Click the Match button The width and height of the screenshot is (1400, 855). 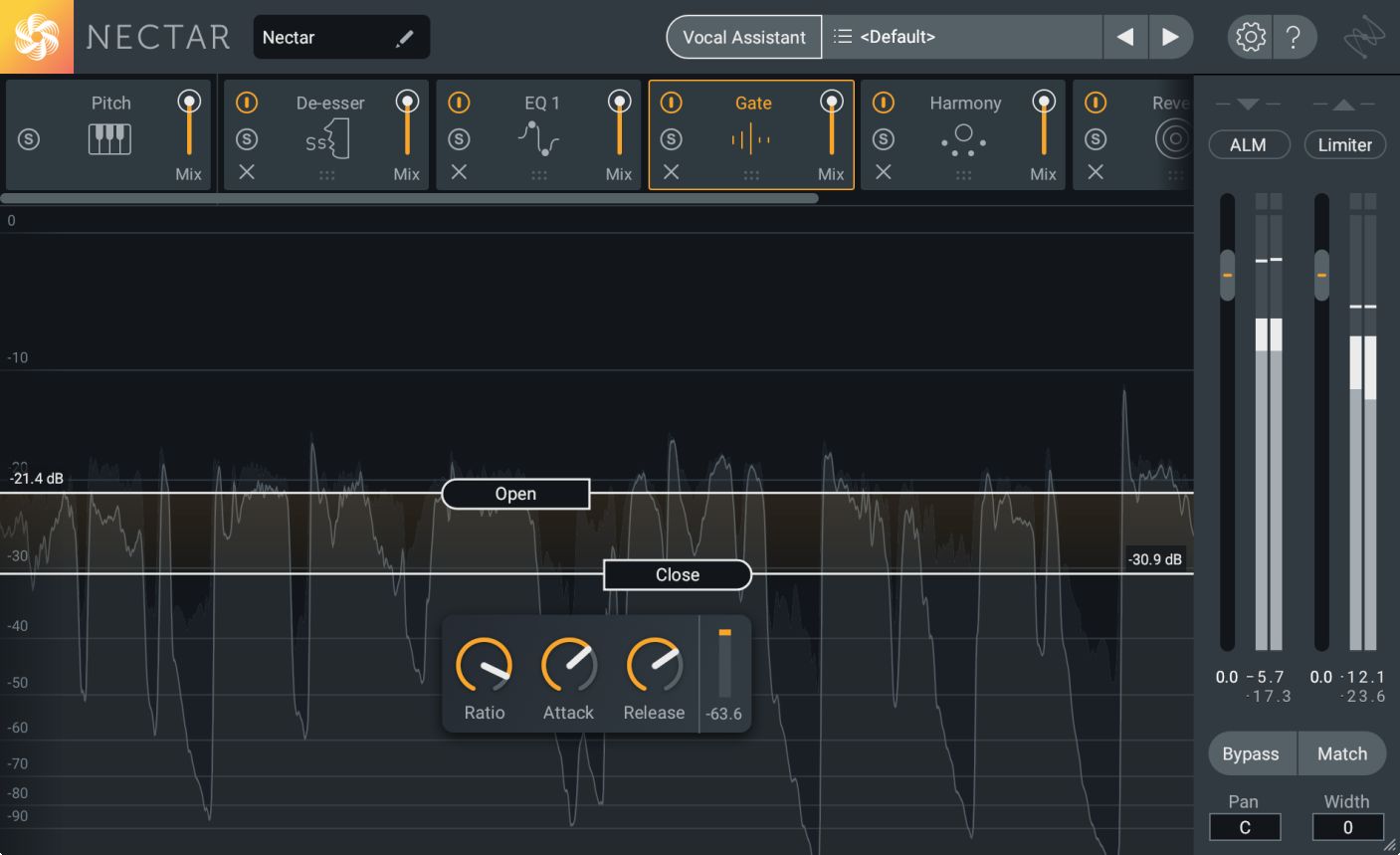click(x=1342, y=753)
